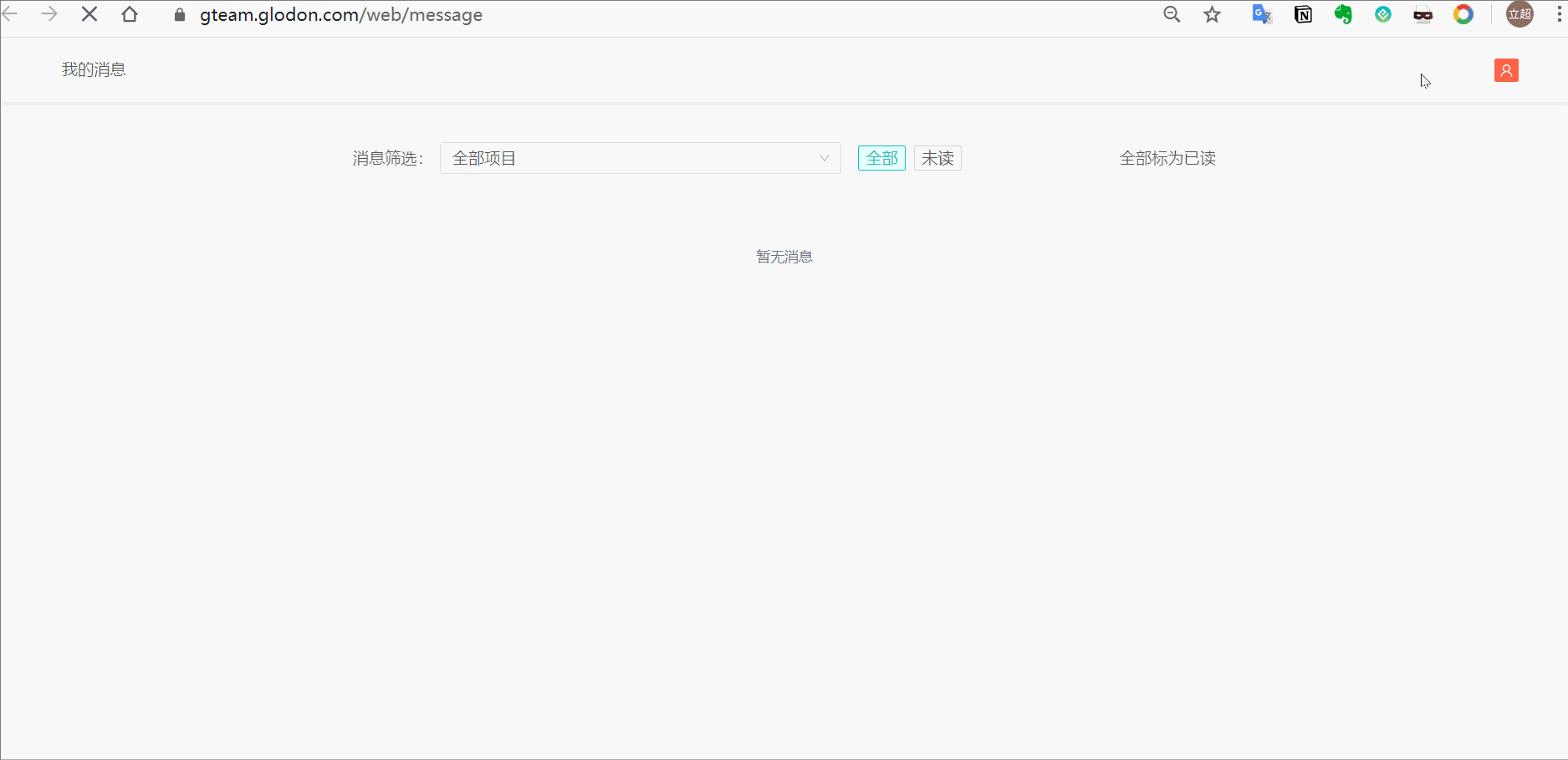Open the Chrome profile avatar 立超
Image resolution: width=1568 pixels, height=760 pixels.
(1519, 14)
